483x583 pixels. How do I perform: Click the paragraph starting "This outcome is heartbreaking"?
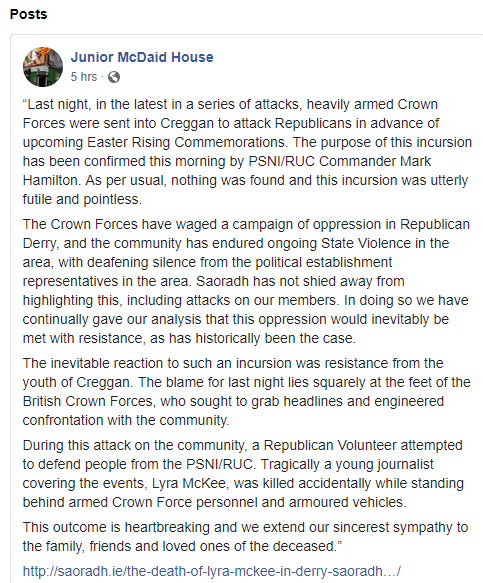point(245,537)
